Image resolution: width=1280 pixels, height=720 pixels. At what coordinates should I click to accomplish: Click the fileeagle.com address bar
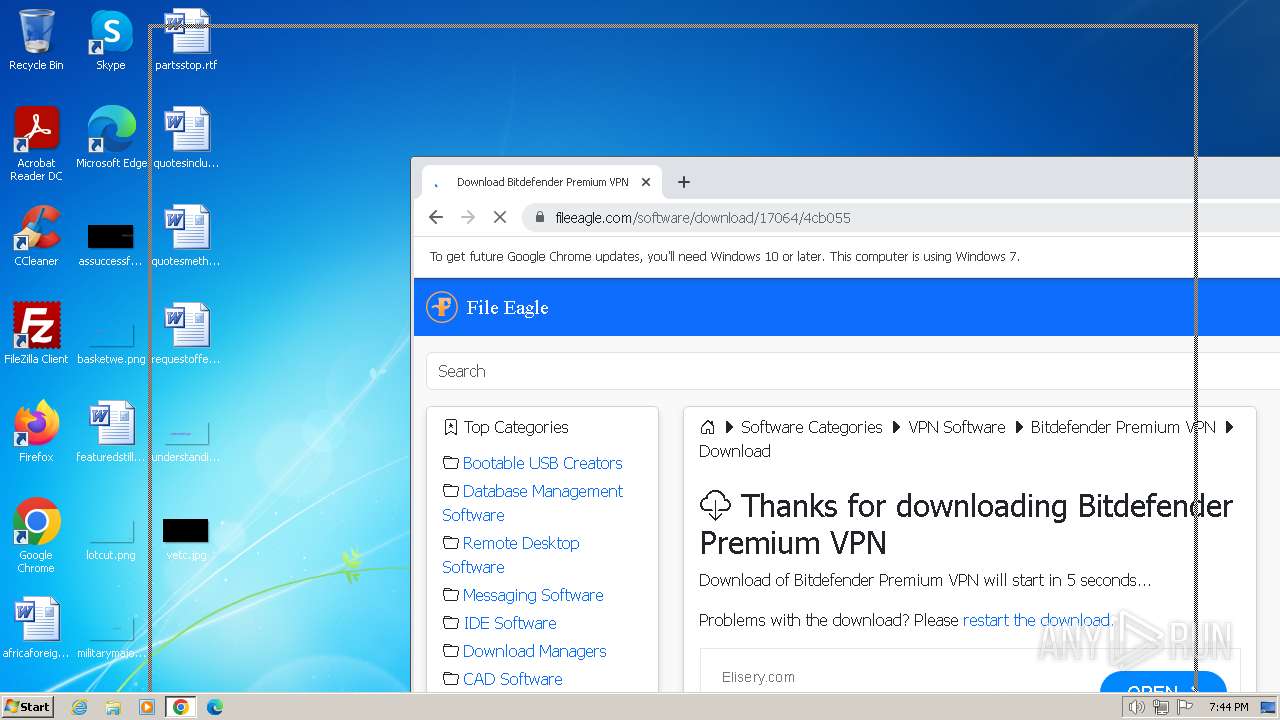click(900, 217)
